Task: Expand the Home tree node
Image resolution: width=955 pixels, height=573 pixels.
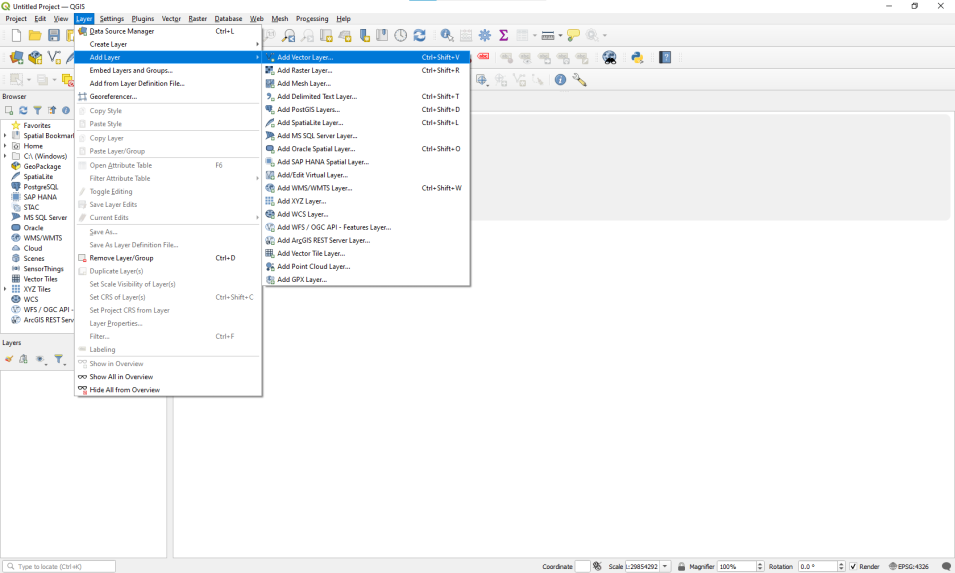Action: 5,146
